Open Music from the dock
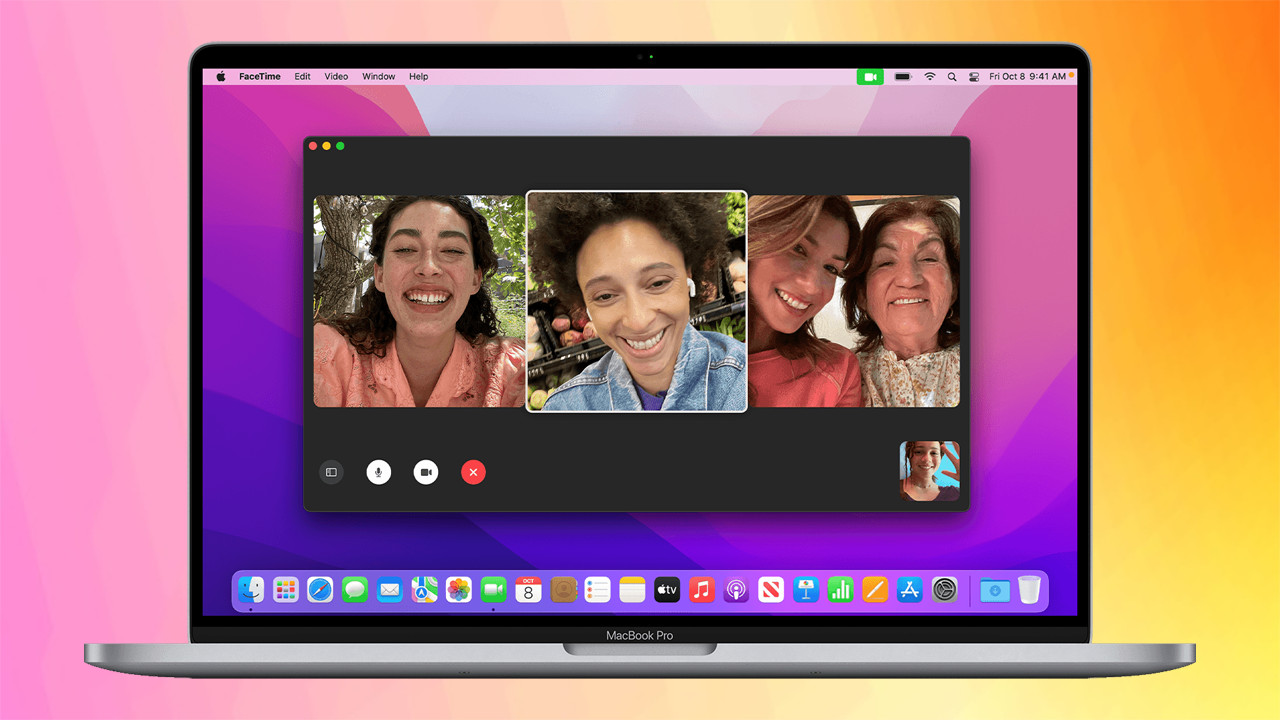 702,590
